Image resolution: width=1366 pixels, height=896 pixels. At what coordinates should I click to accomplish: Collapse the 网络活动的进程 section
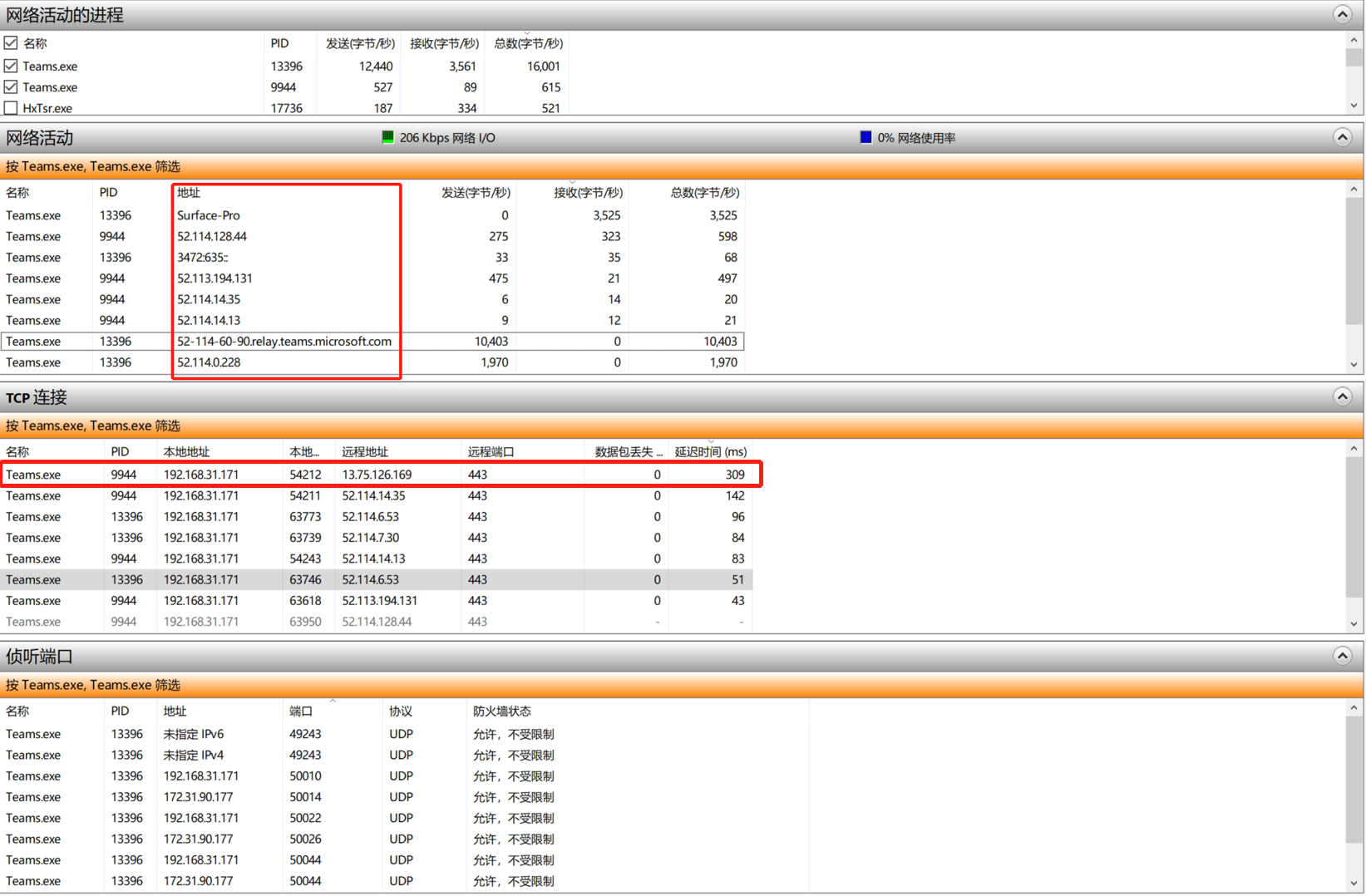(x=1342, y=14)
